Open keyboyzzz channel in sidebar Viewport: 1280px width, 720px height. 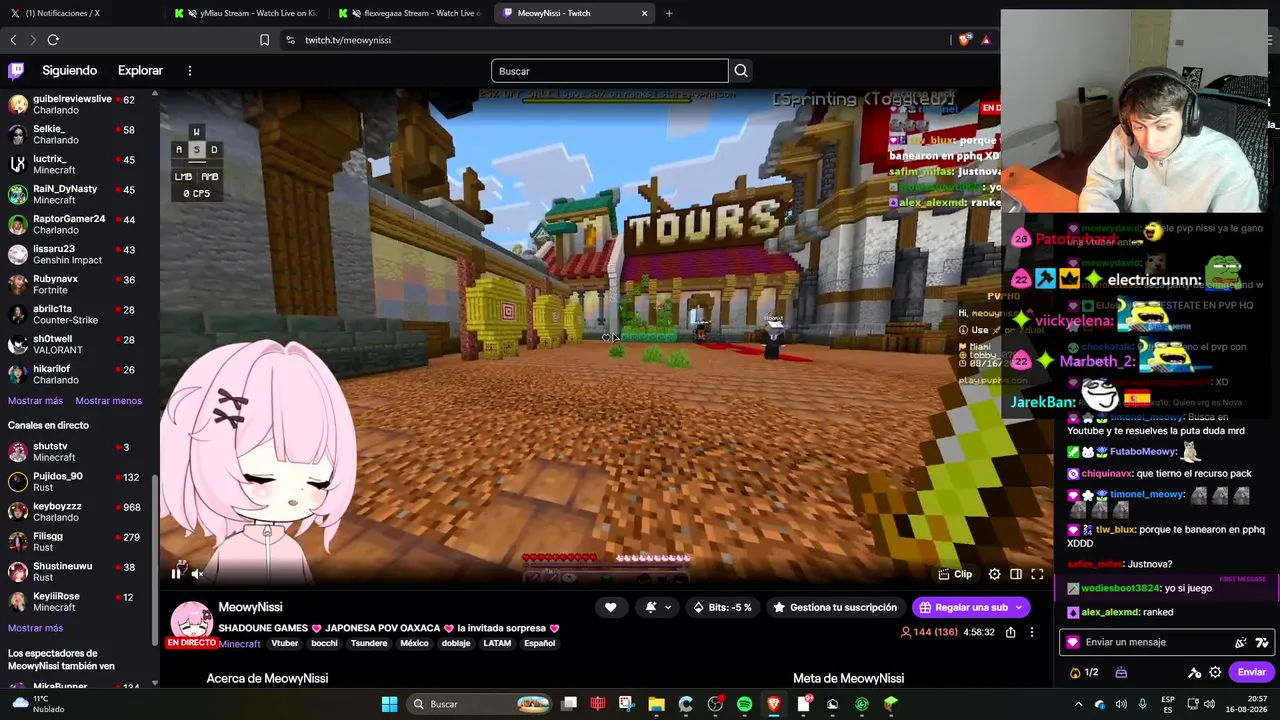point(78,512)
